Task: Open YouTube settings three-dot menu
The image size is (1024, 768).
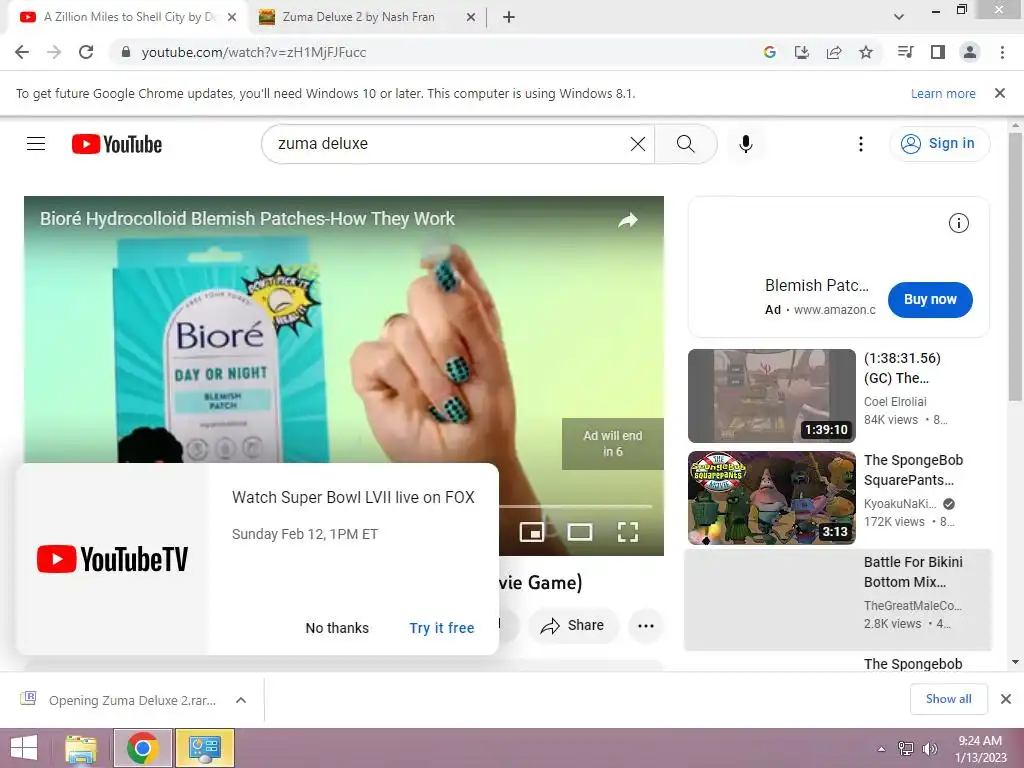Action: pos(861,144)
